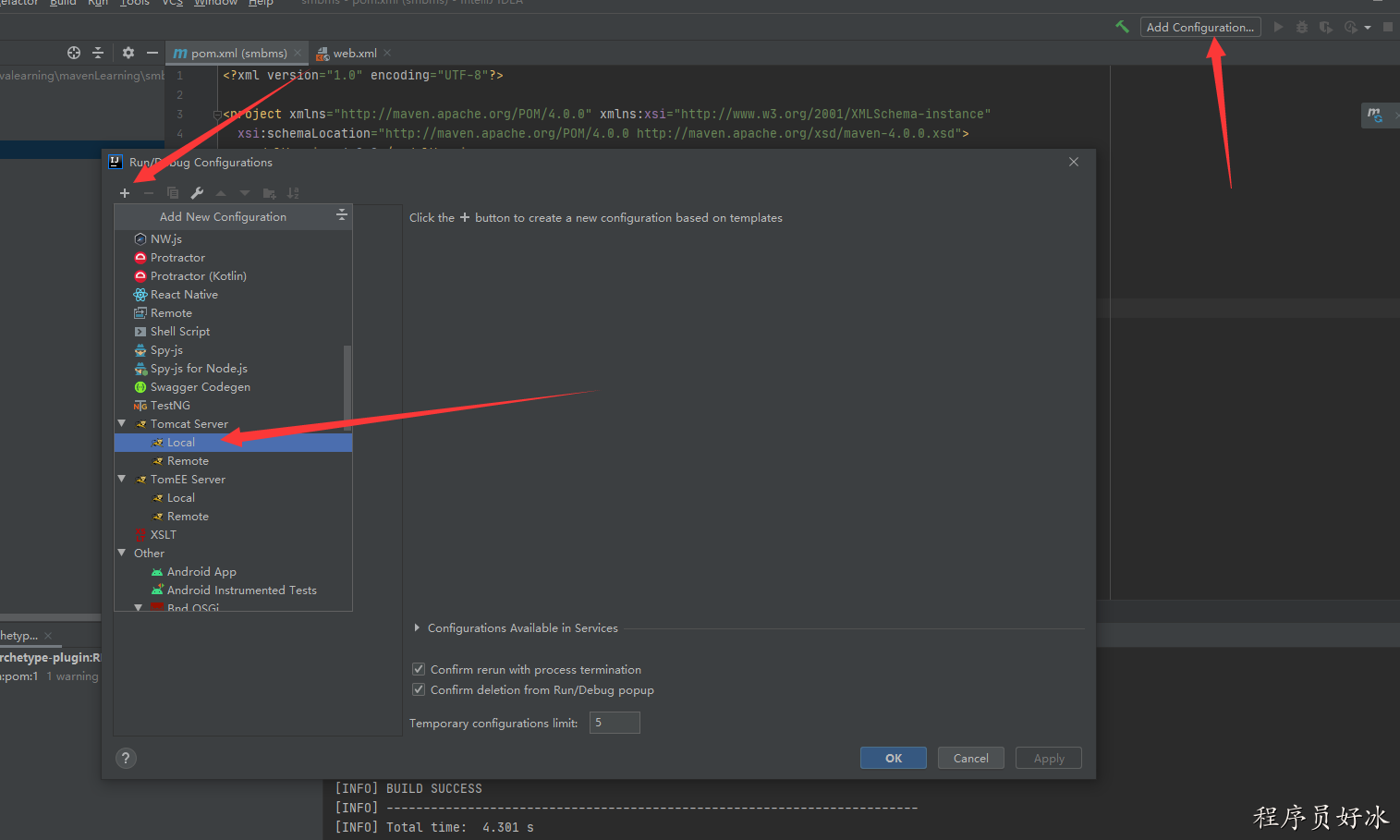Open the Tools menu

(134, 4)
